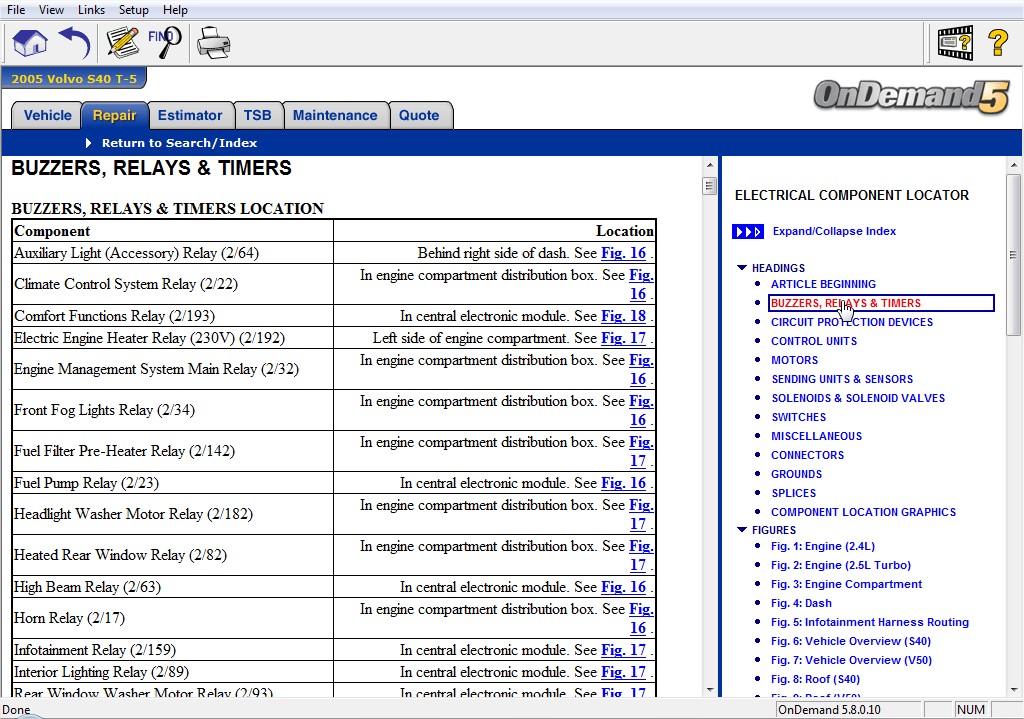
Task: Click the article pane scroll-up arrow
Action: [710, 165]
